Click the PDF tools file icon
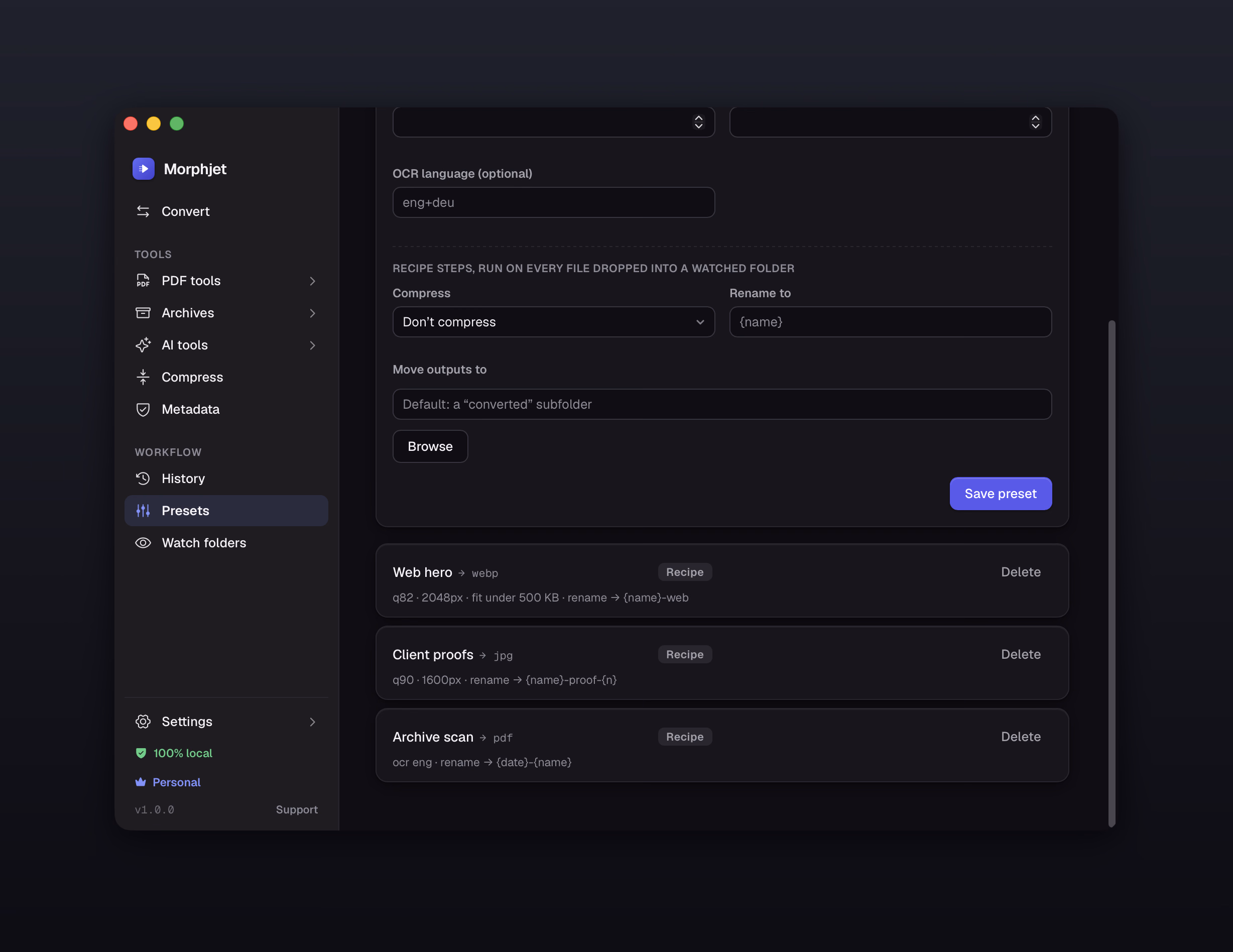 [143, 281]
